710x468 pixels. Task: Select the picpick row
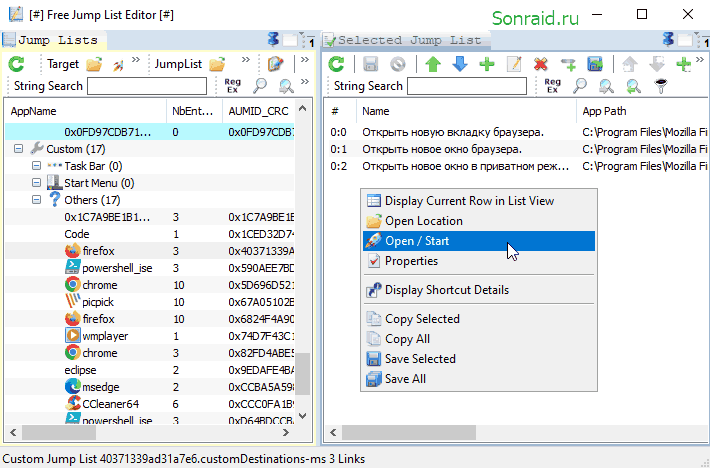150,302
